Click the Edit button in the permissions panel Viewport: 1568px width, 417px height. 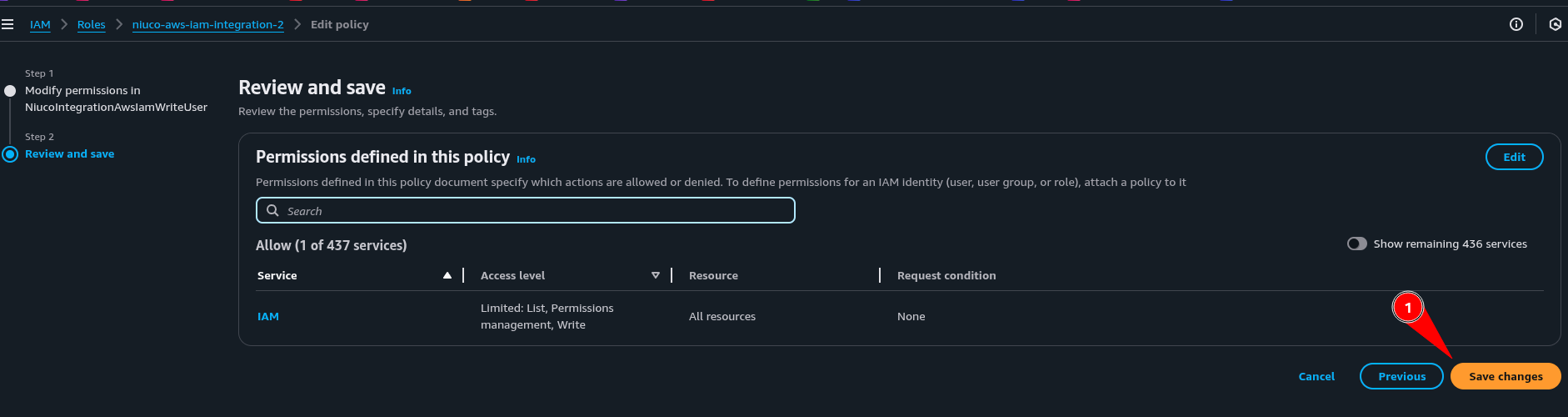click(x=1515, y=157)
